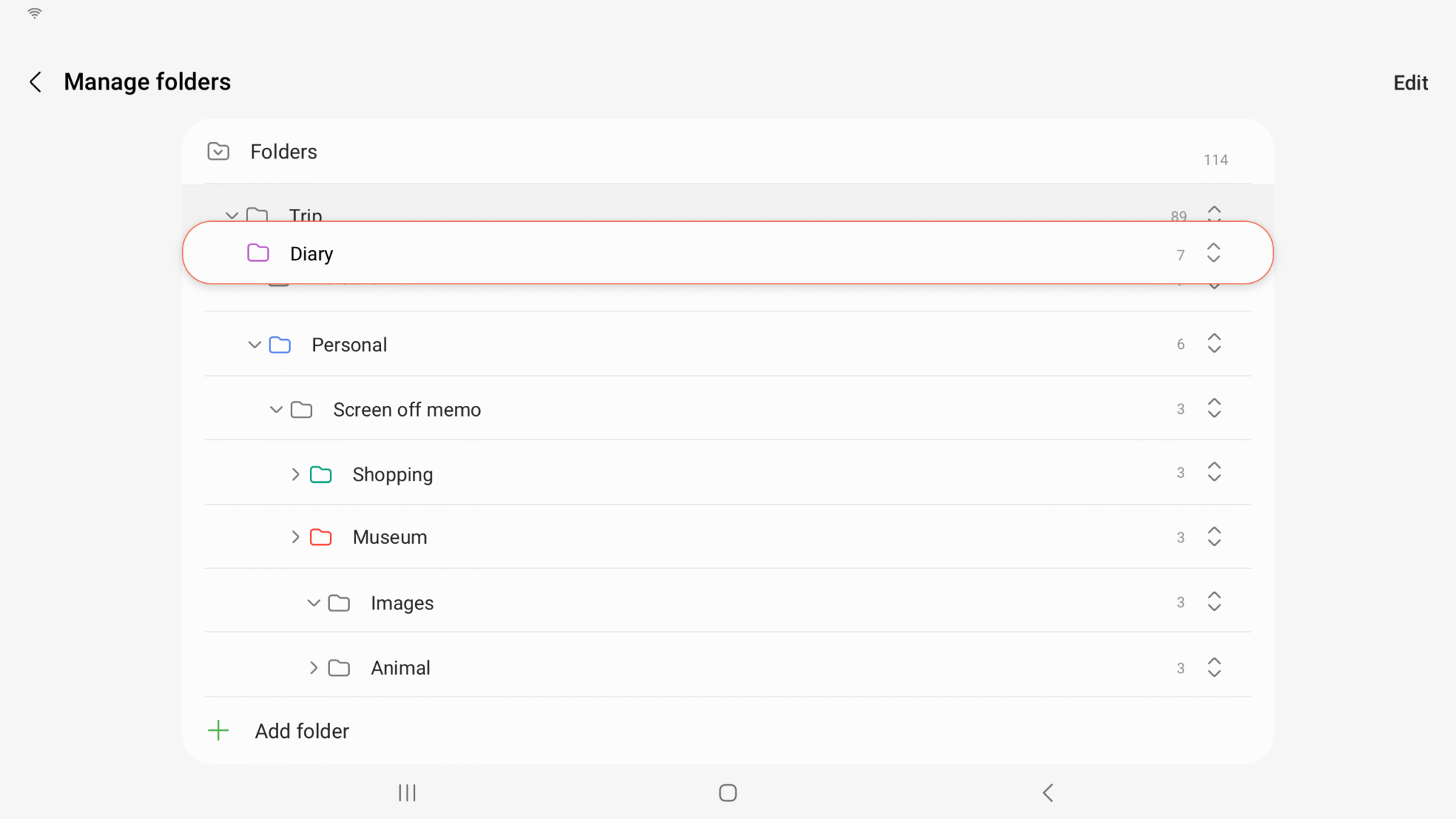Click the Edit button at top right
This screenshot has width=1456, height=819.
point(1410,82)
